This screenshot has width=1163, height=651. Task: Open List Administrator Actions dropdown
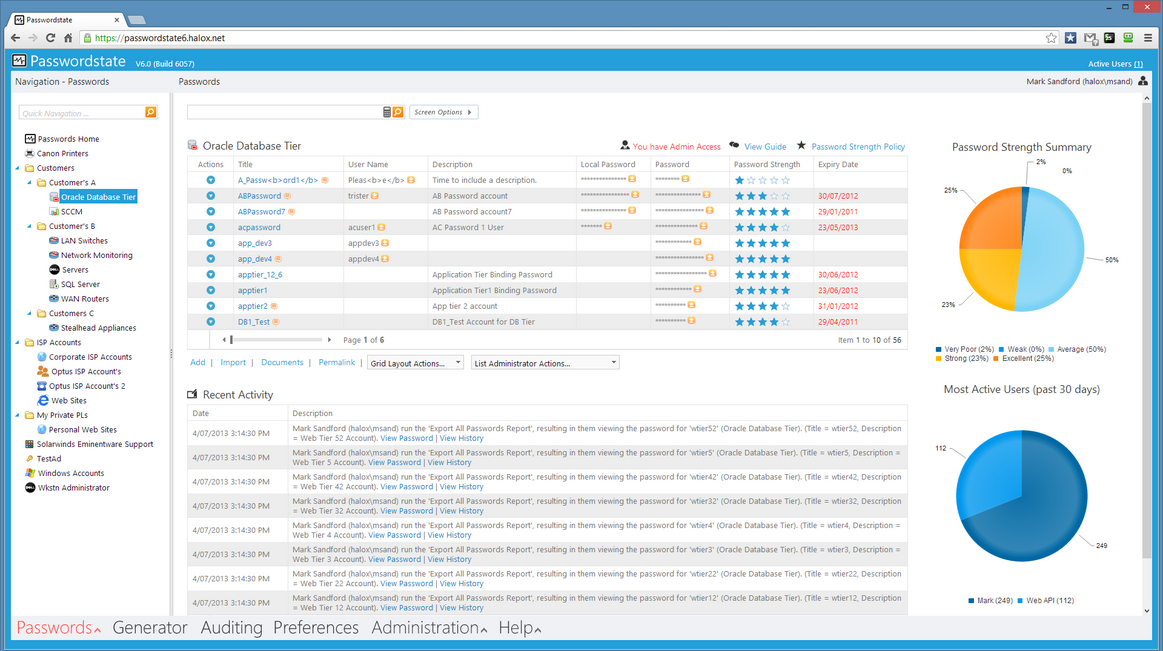[545, 363]
